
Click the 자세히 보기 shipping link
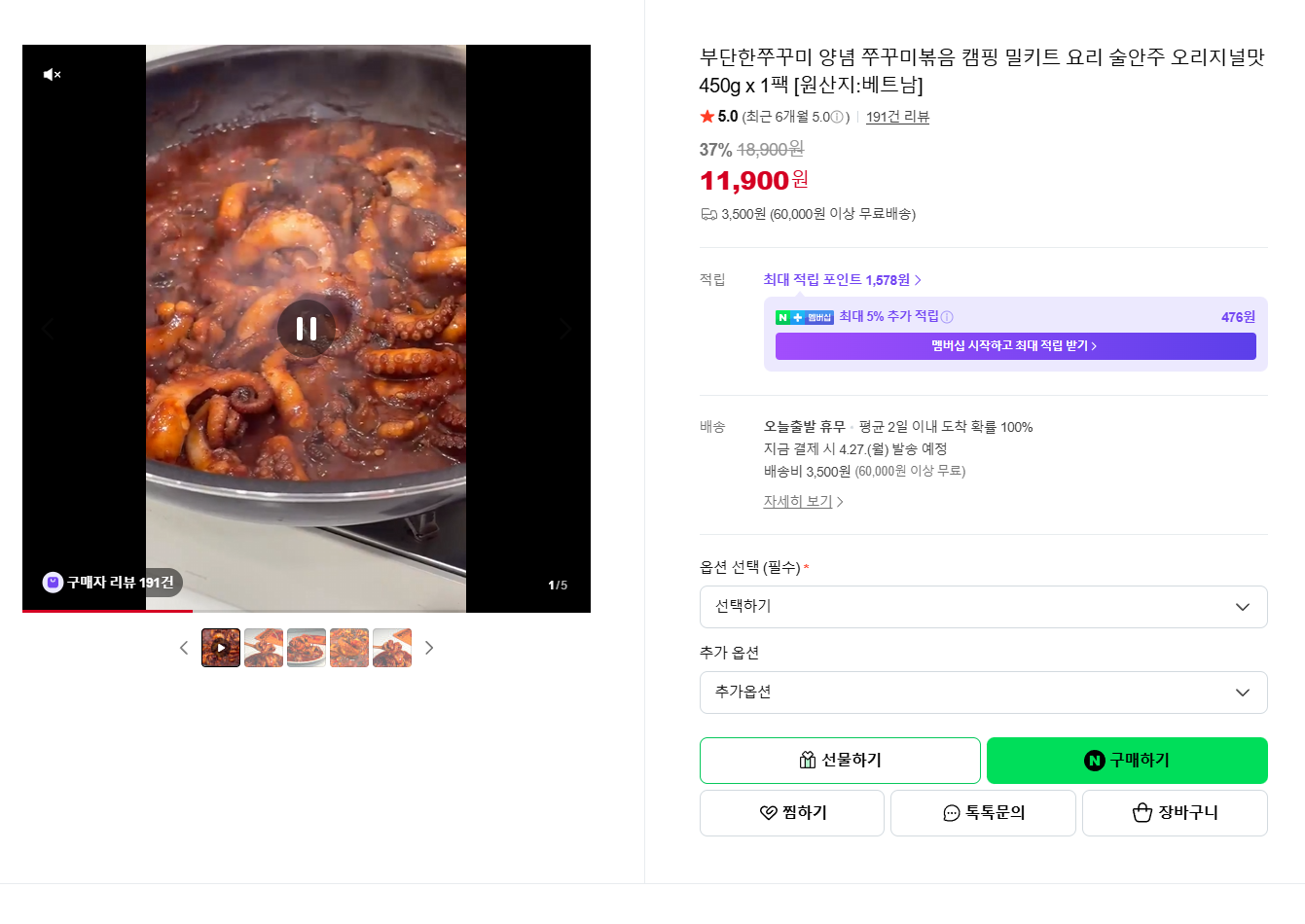coord(798,502)
